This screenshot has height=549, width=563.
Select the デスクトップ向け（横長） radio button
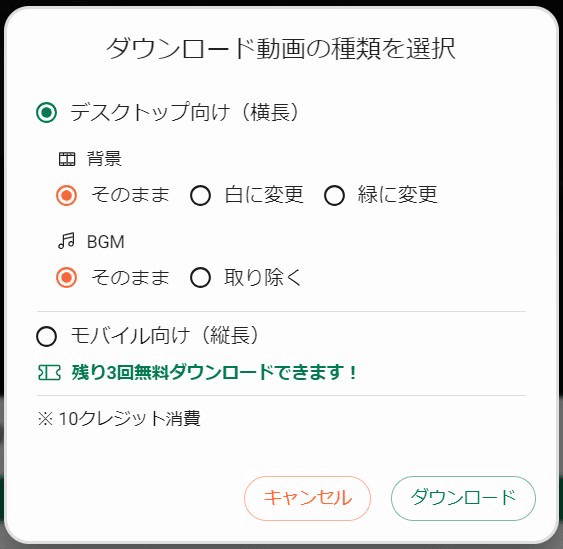47,112
